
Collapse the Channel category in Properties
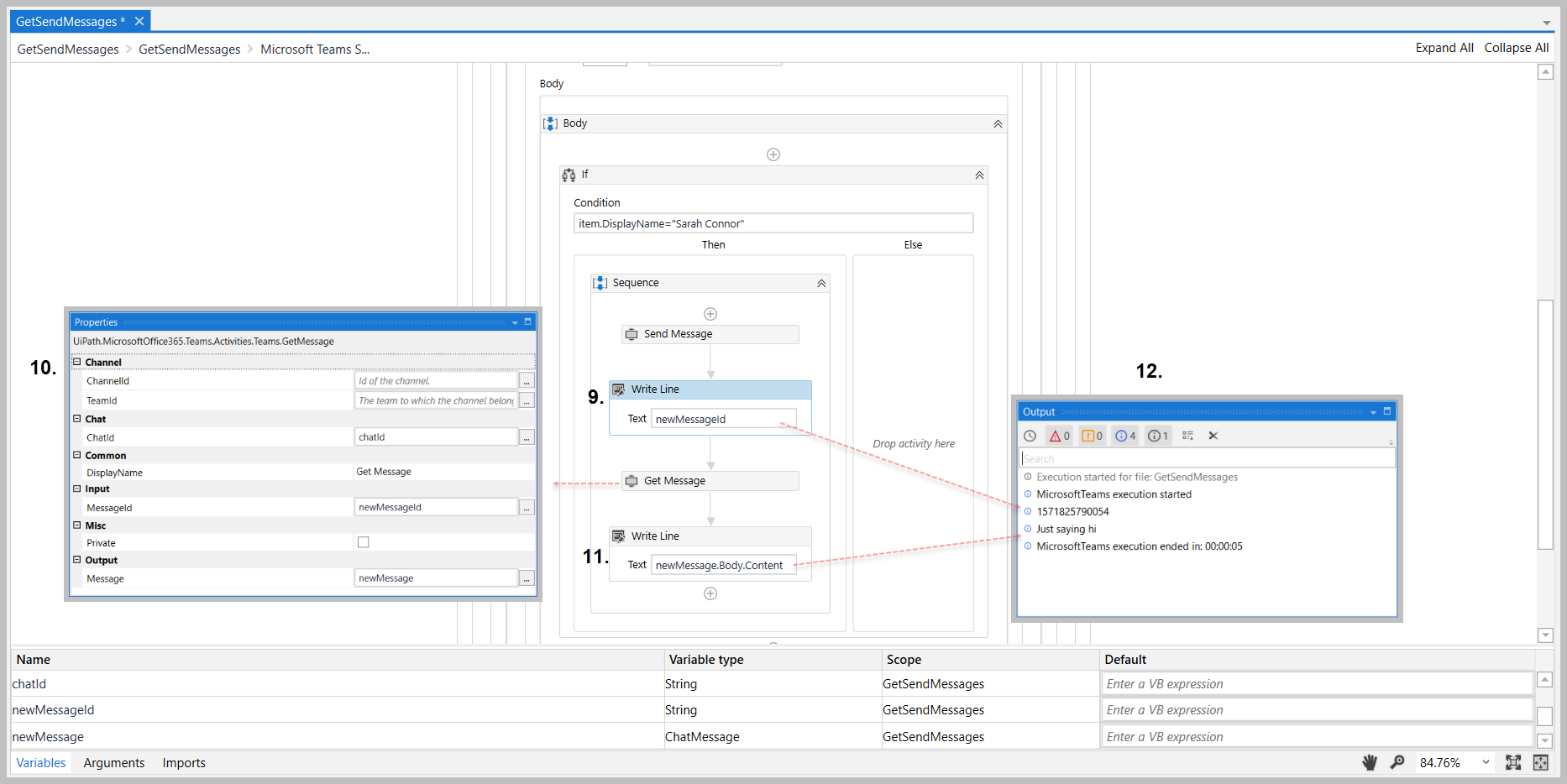(77, 362)
